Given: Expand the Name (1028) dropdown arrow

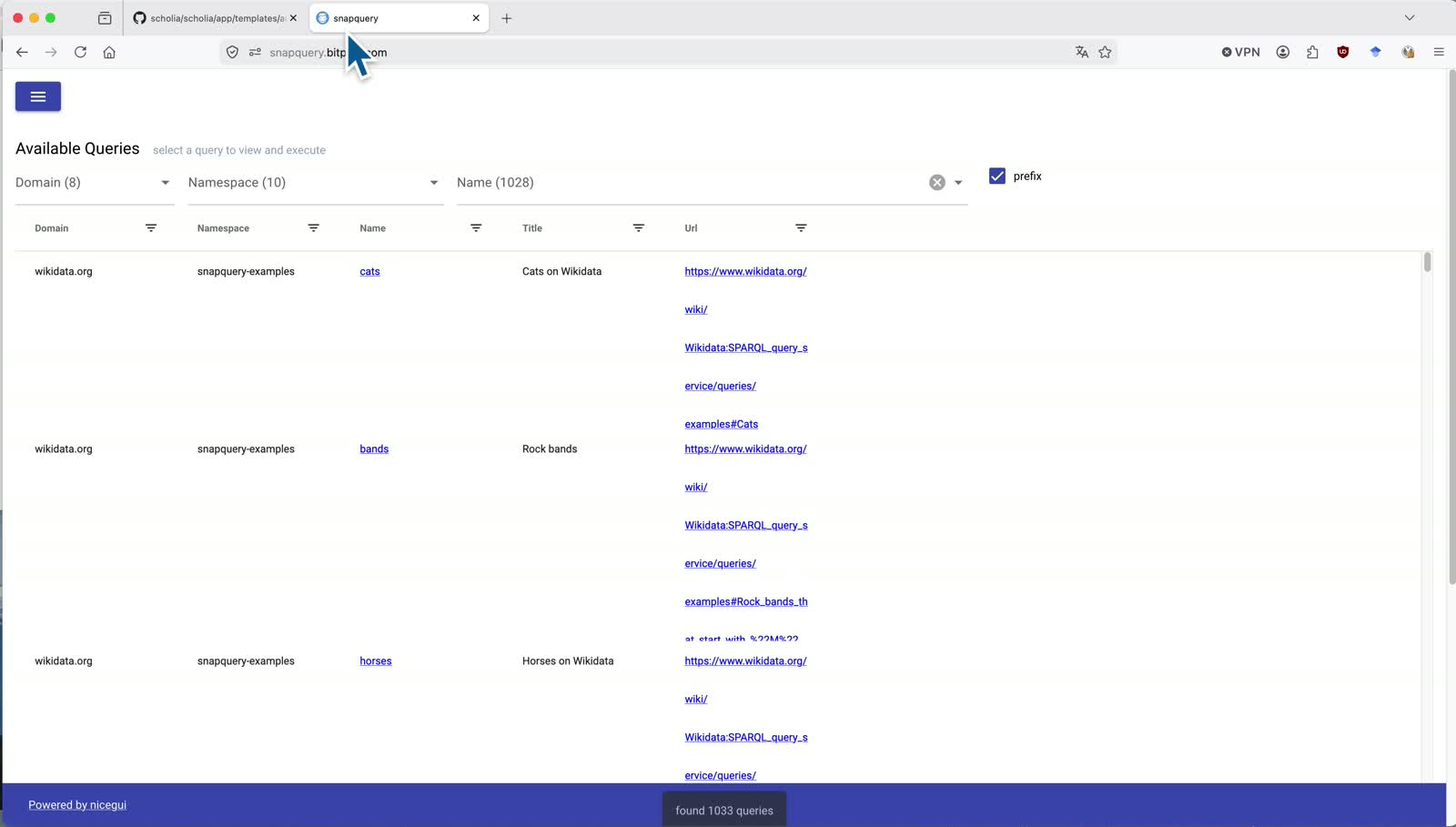Looking at the screenshot, I should point(958,183).
